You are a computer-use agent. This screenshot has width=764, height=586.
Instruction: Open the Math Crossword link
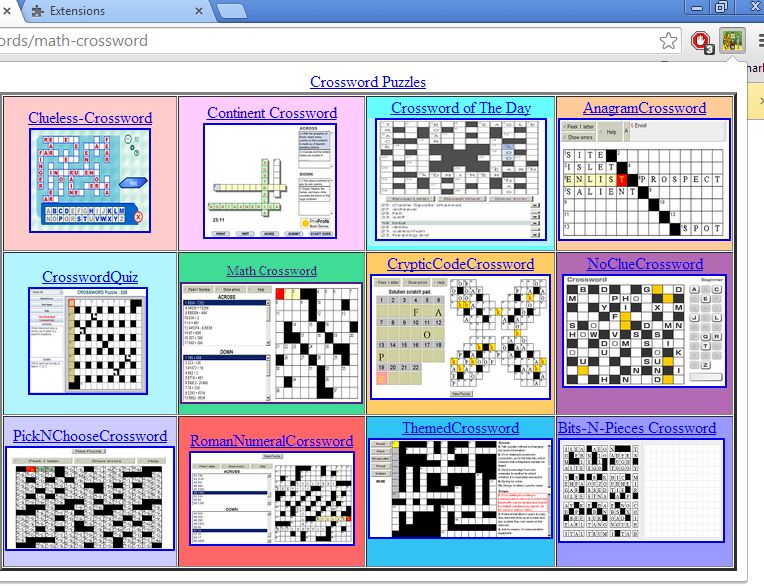[x=272, y=270]
